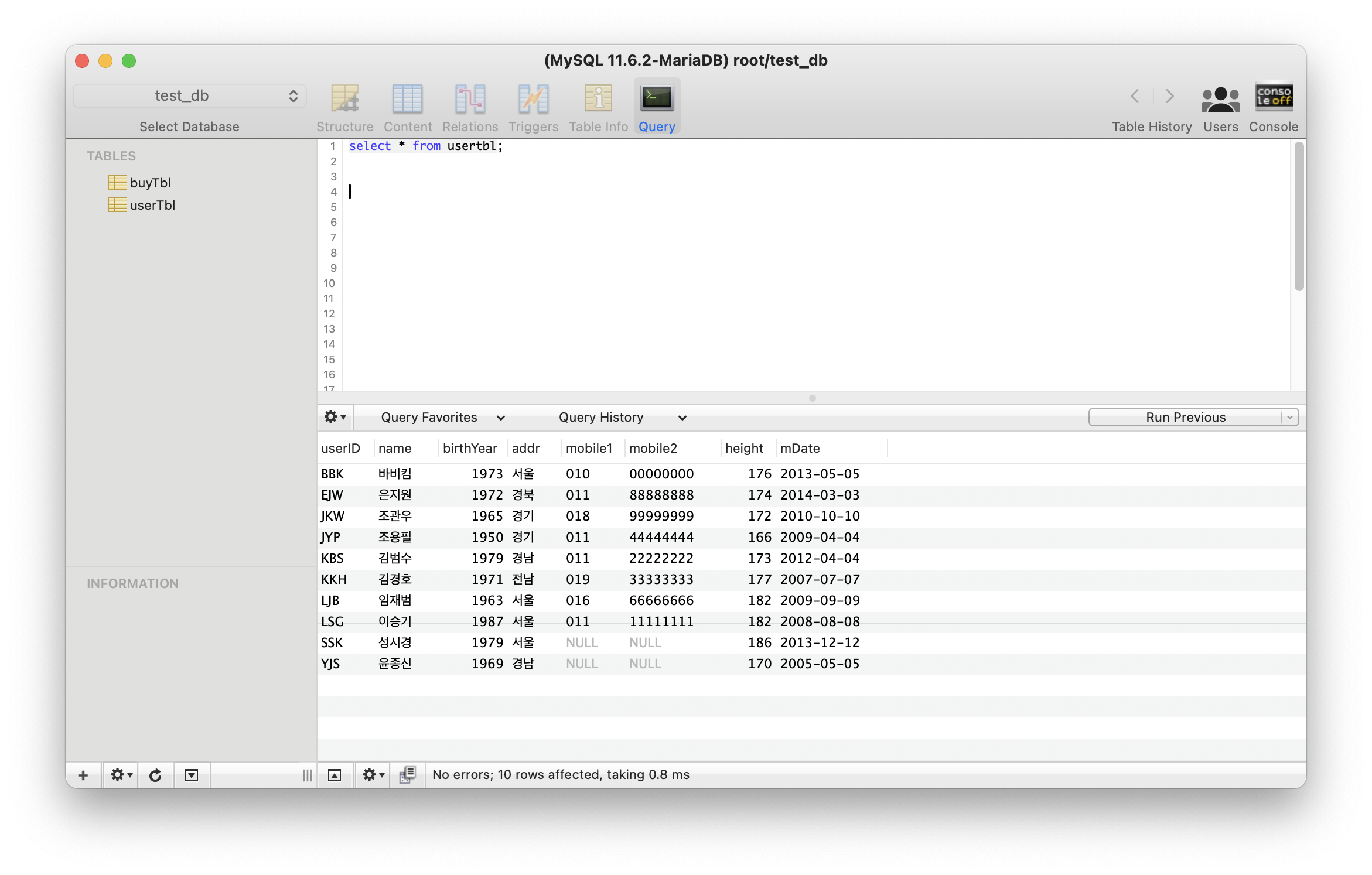Sort results by addr column
The image size is (1372, 875).
click(x=534, y=448)
